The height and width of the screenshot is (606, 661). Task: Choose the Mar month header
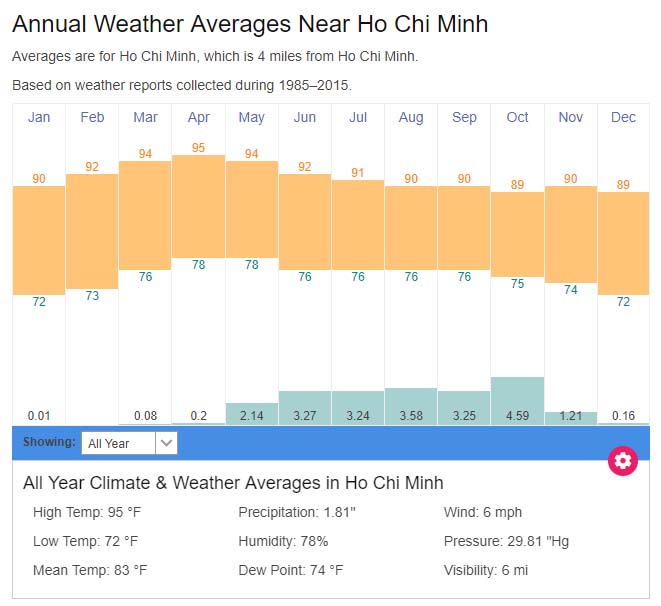(145, 117)
